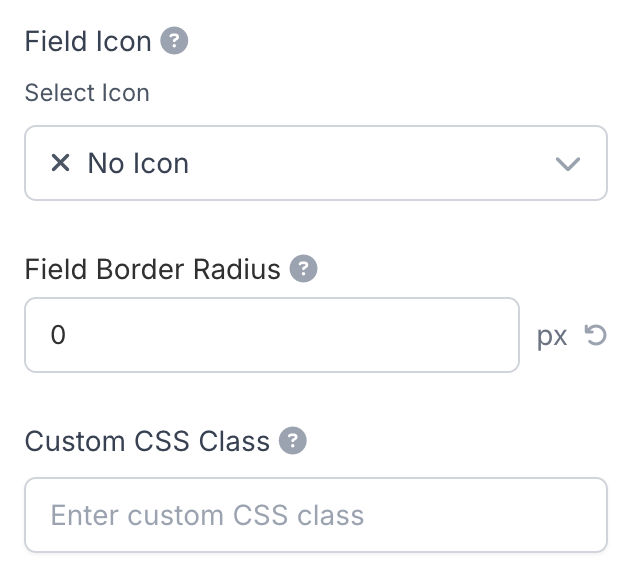The image size is (632, 574).
Task: Expand the Select Icon dropdown chevron
Action: coord(567,164)
